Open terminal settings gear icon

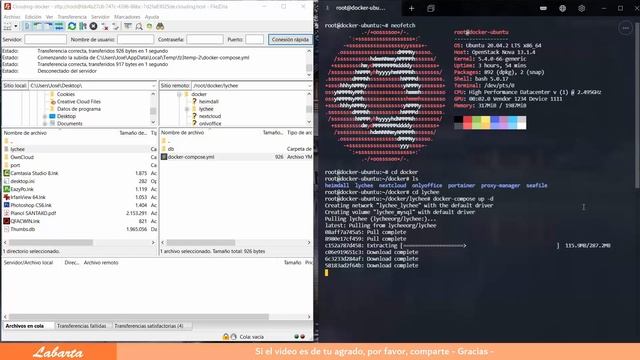(x=582, y=8)
